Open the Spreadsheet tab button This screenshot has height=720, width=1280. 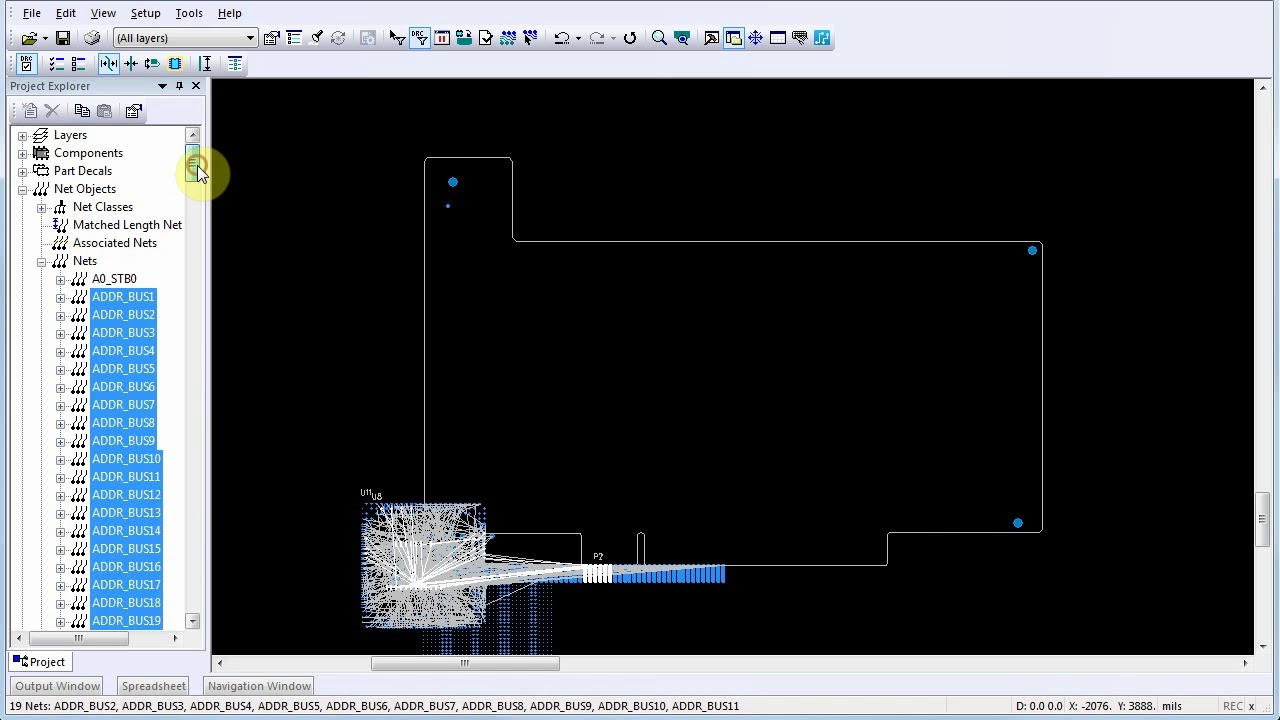[x=154, y=686]
